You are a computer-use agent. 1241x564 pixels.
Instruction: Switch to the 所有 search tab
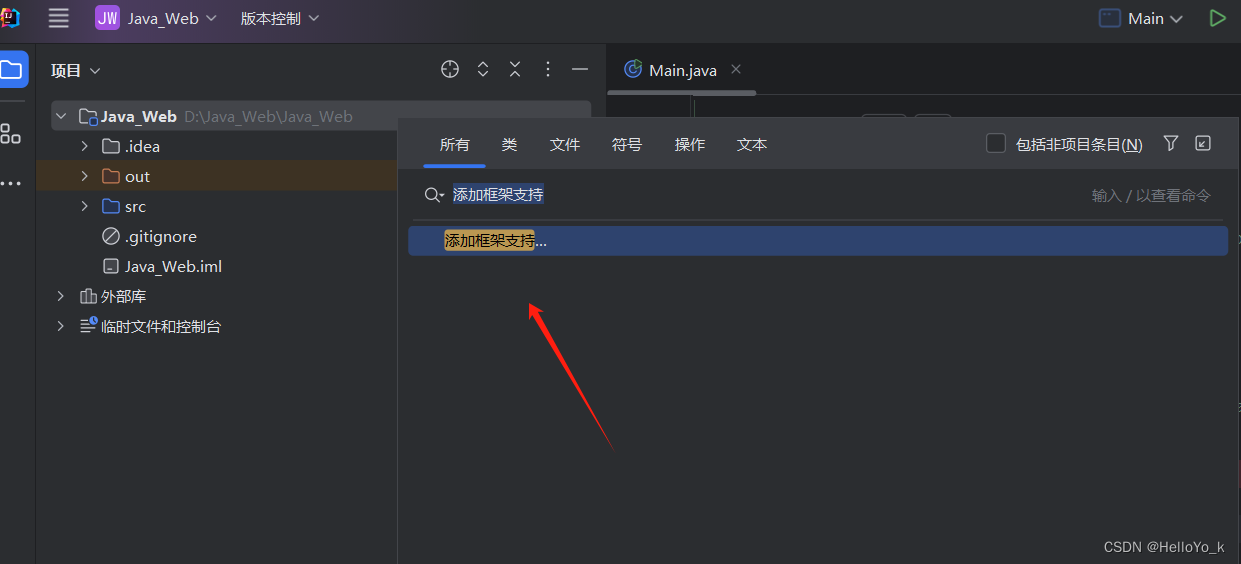pos(454,144)
